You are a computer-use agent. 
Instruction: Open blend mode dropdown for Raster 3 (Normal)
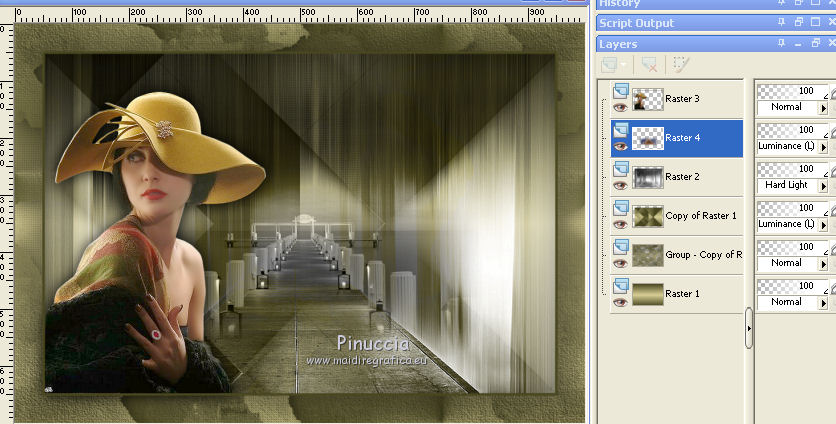[x=823, y=108]
